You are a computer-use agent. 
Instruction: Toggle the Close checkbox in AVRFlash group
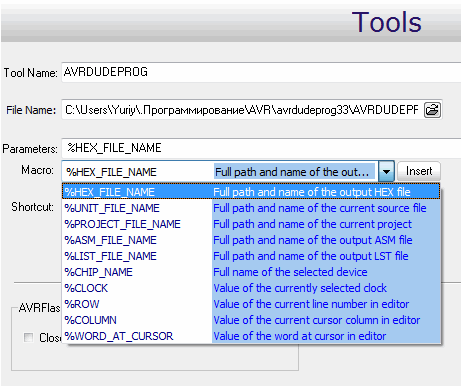pyautogui.click(x=28, y=338)
